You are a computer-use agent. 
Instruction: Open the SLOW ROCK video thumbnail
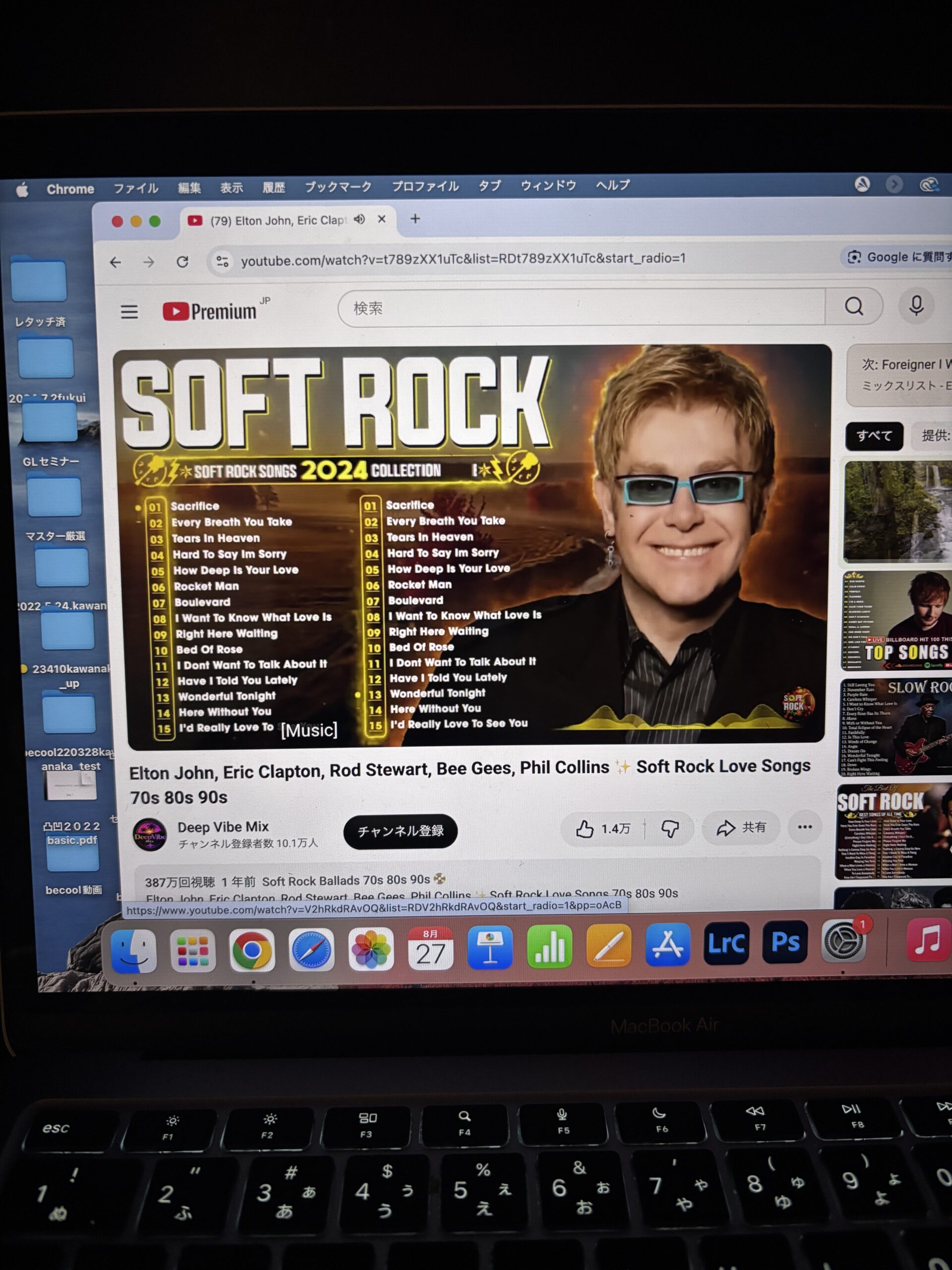(x=895, y=727)
